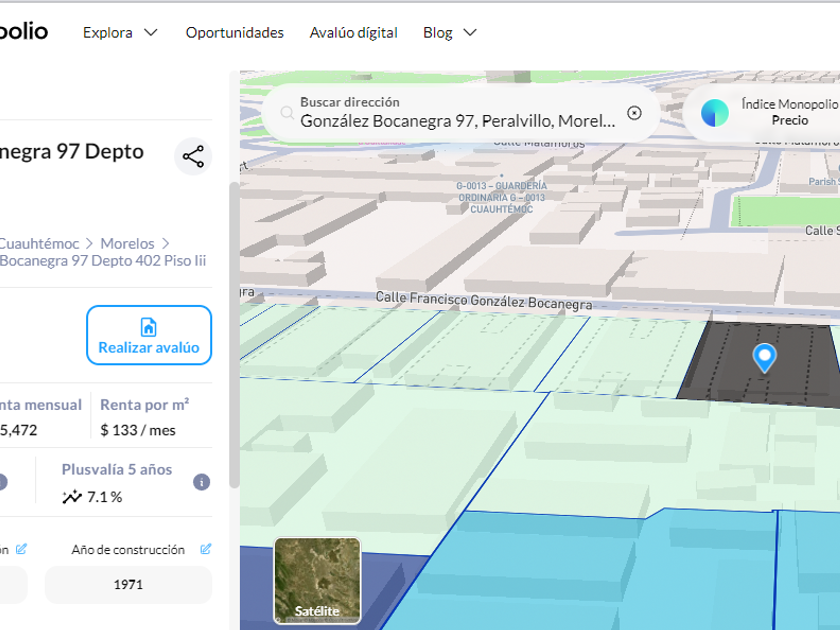Follow the Morelos breadcrumb link

(127, 243)
